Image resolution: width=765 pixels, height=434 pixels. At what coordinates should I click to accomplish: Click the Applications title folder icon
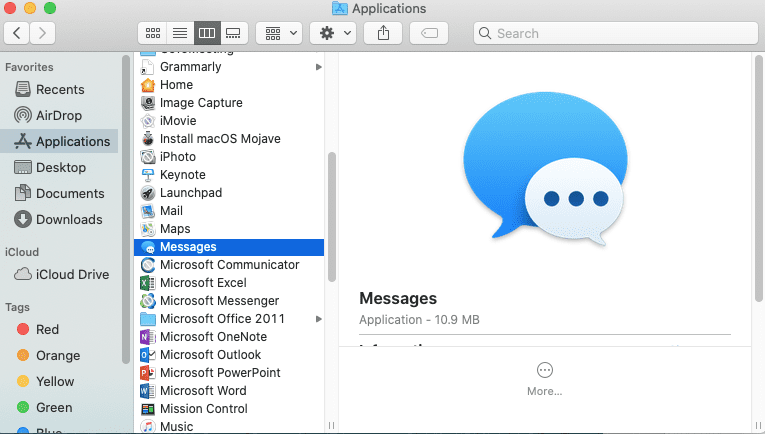(x=340, y=8)
